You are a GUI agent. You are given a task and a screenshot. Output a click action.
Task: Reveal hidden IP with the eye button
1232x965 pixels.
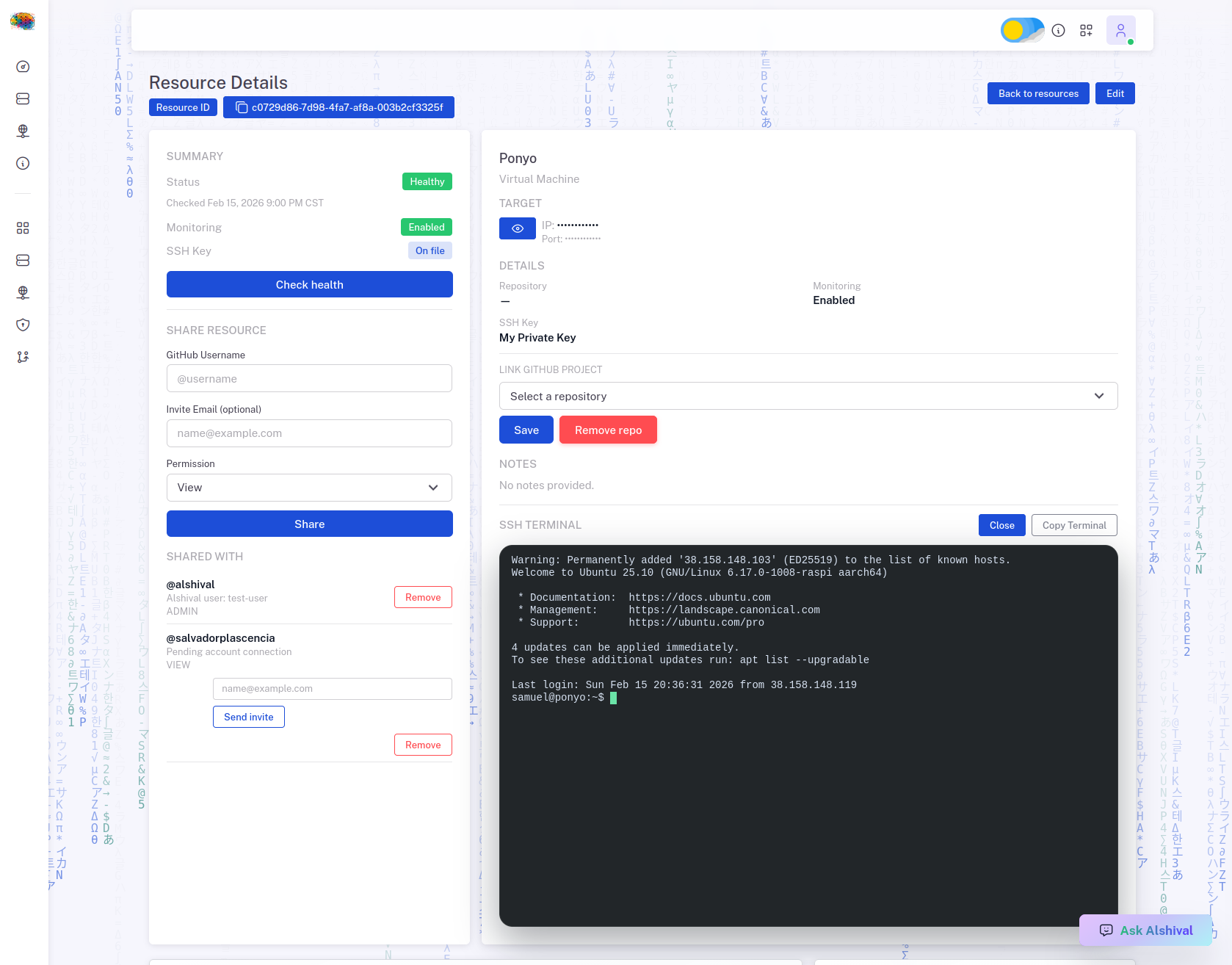pyautogui.click(x=517, y=228)
